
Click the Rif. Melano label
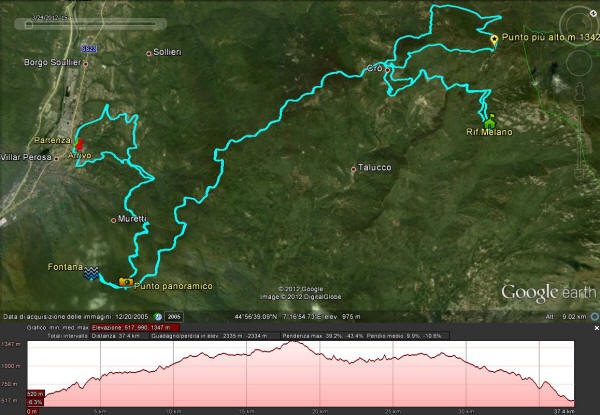[489, 132]
